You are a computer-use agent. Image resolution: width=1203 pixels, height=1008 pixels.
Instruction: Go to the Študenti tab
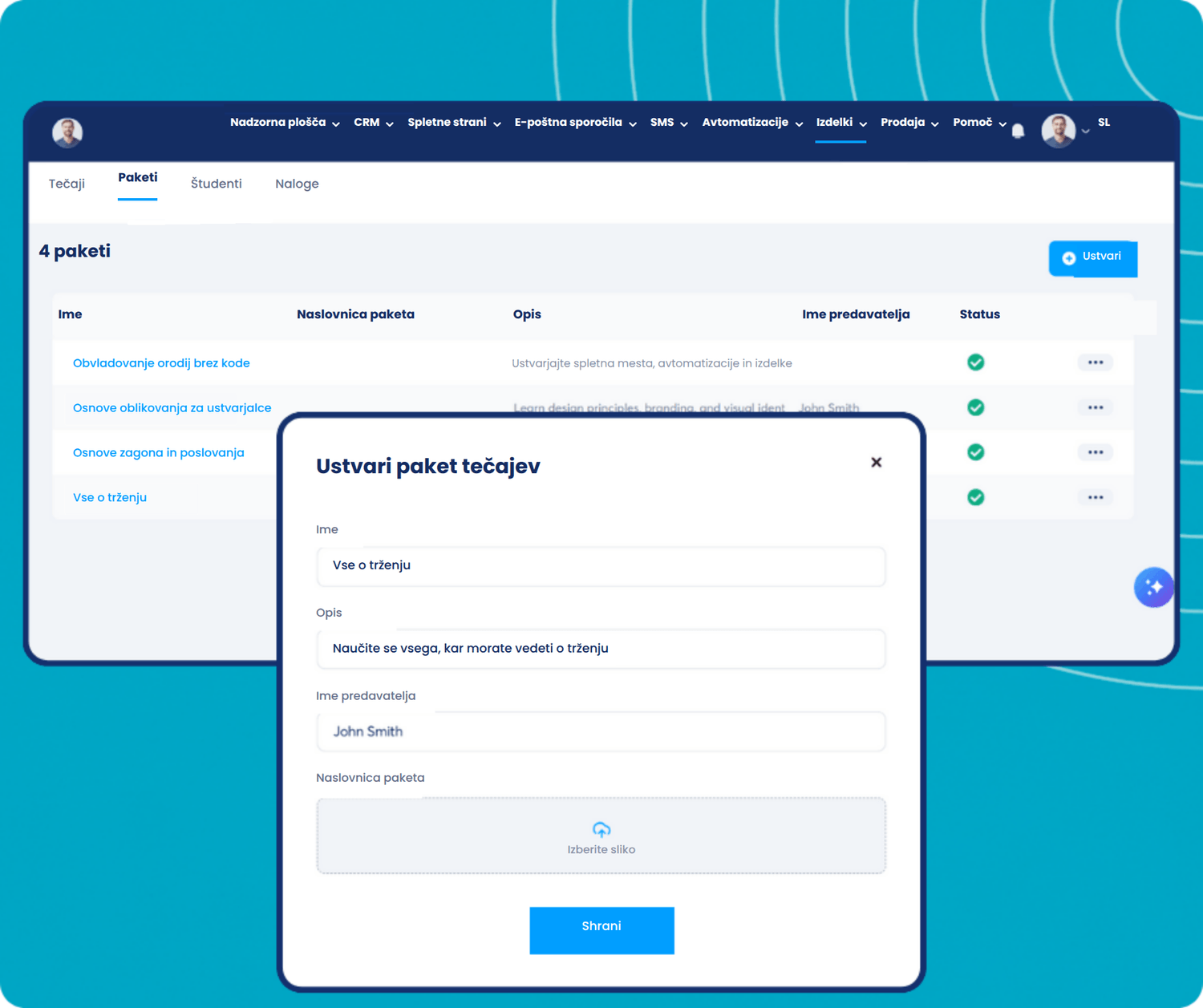217,184
